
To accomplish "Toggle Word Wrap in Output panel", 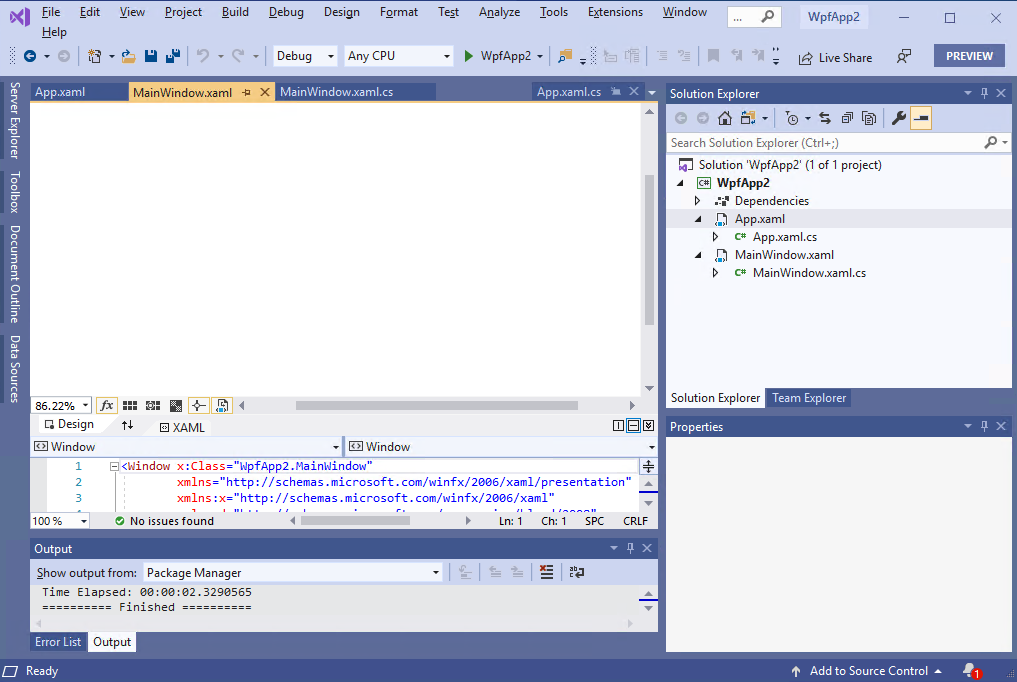I will click(x=576, y=572).
